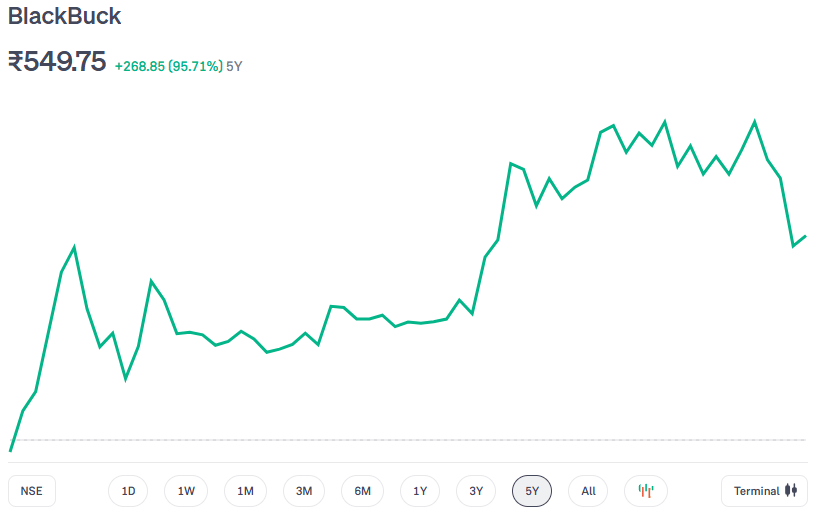Image resolution: width=815 pixels, height=514 pixels.
Task: Switch chart to 3Y range
Action: [476, 491]
